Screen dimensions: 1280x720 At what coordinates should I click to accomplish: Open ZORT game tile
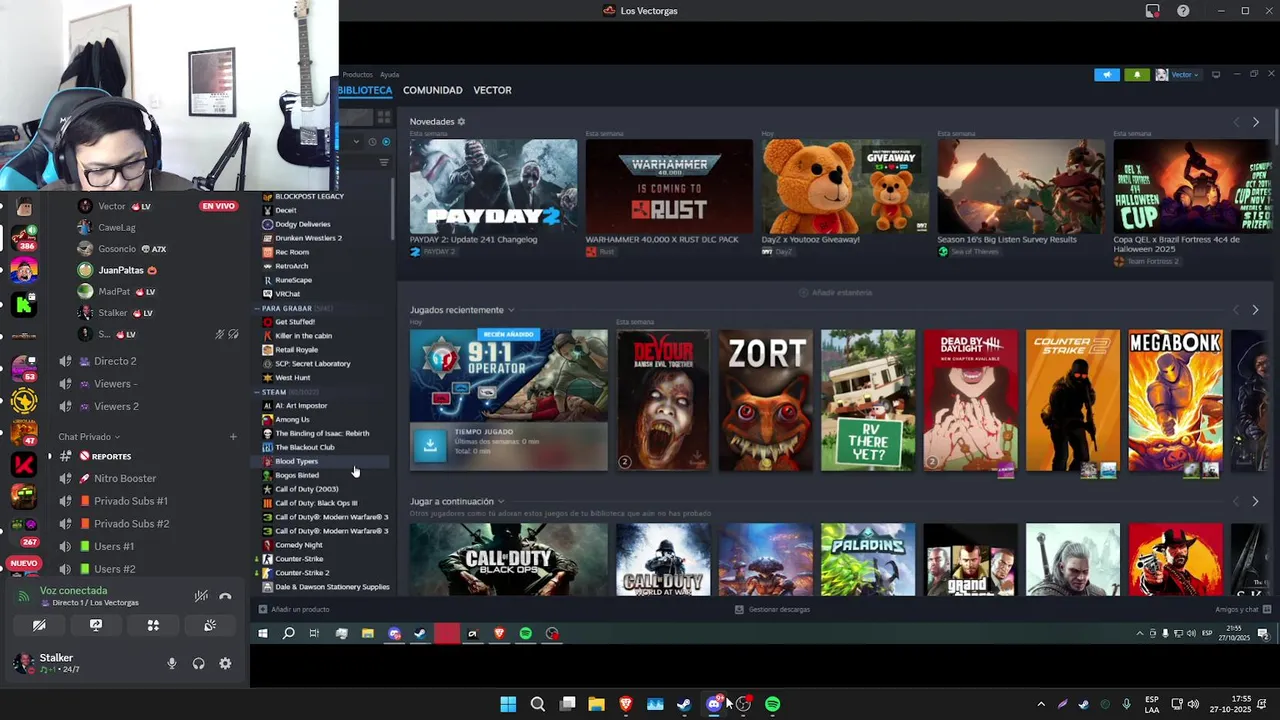coord(765,400)
